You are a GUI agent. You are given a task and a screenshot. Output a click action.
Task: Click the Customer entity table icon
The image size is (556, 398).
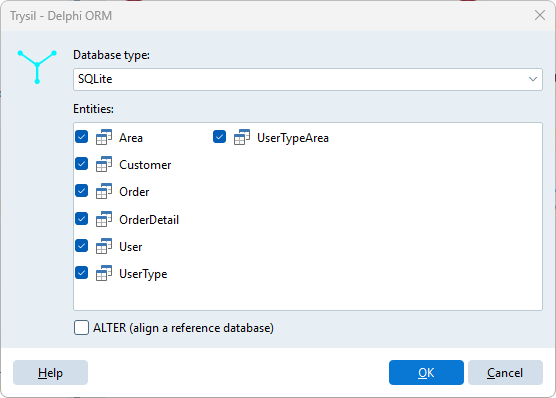coord(104,164)
